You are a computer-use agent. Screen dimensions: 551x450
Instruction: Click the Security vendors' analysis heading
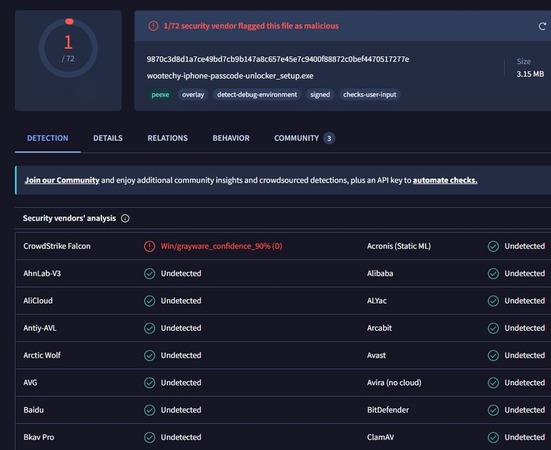(x=69, y=219)
